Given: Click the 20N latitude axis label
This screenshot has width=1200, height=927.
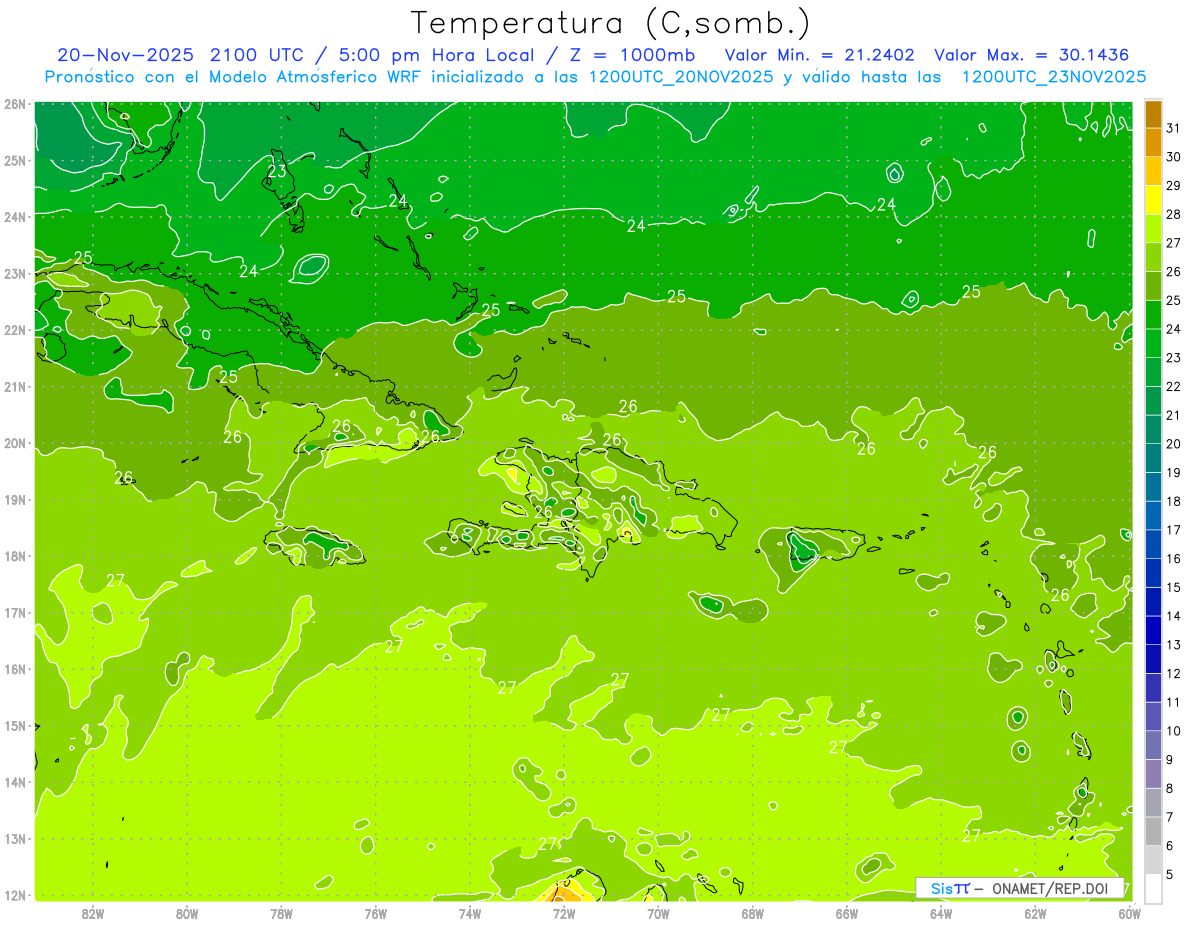Looking at the screenshot, I should (15, 443).
